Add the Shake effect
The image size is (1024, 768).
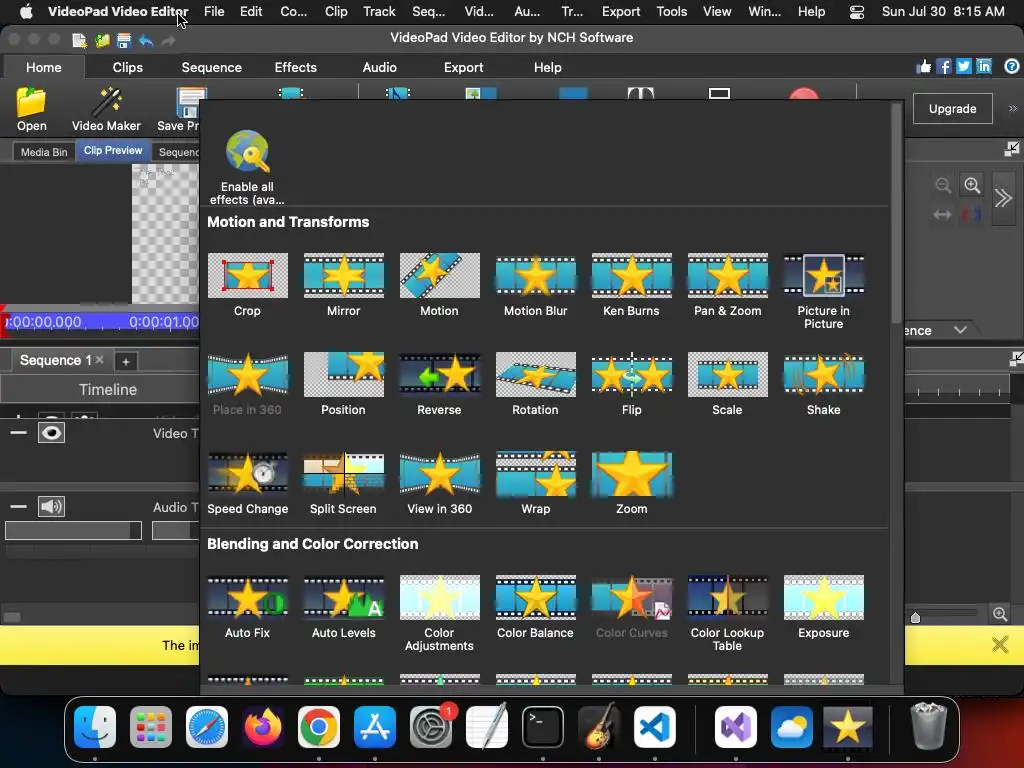[x=824, y=384]
